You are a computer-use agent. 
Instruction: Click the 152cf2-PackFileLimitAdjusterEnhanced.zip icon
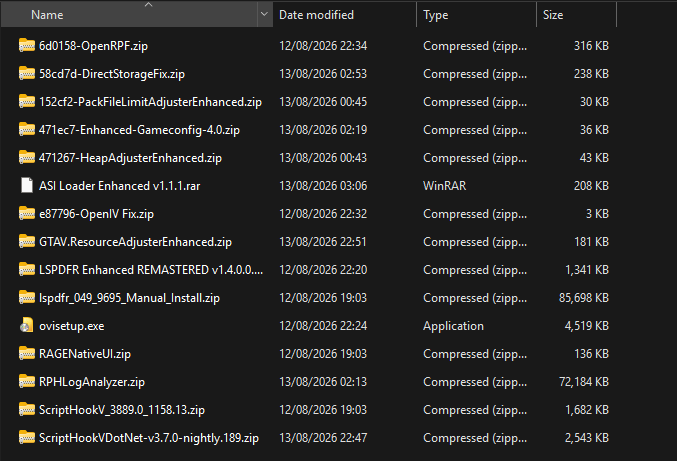coord(27,101)
